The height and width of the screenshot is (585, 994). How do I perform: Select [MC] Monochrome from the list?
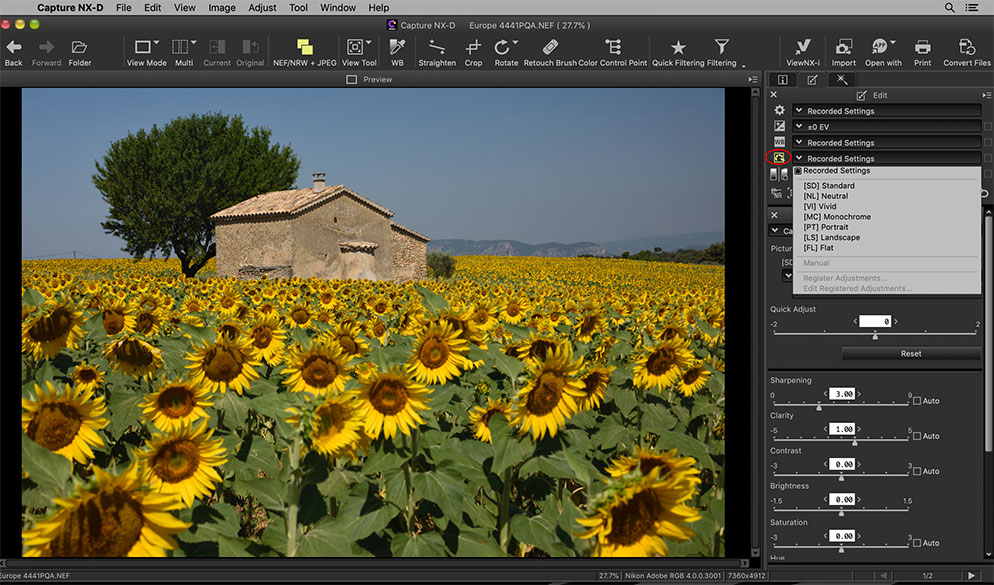pos(837,217)
